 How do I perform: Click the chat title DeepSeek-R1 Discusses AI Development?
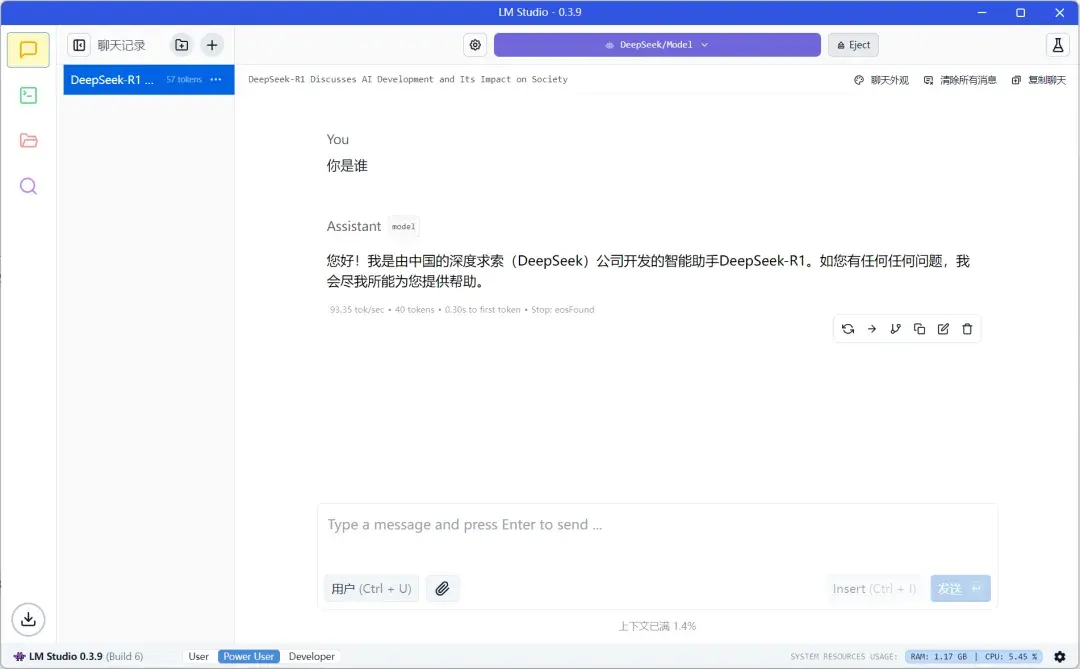pyautogui.click(x=408, y=79)
